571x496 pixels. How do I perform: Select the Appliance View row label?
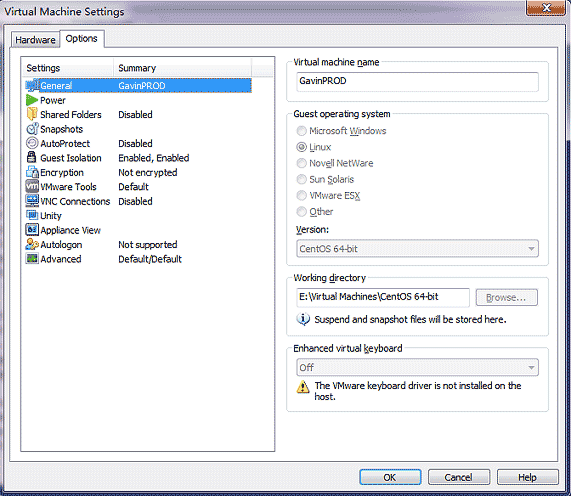[70, 230]
